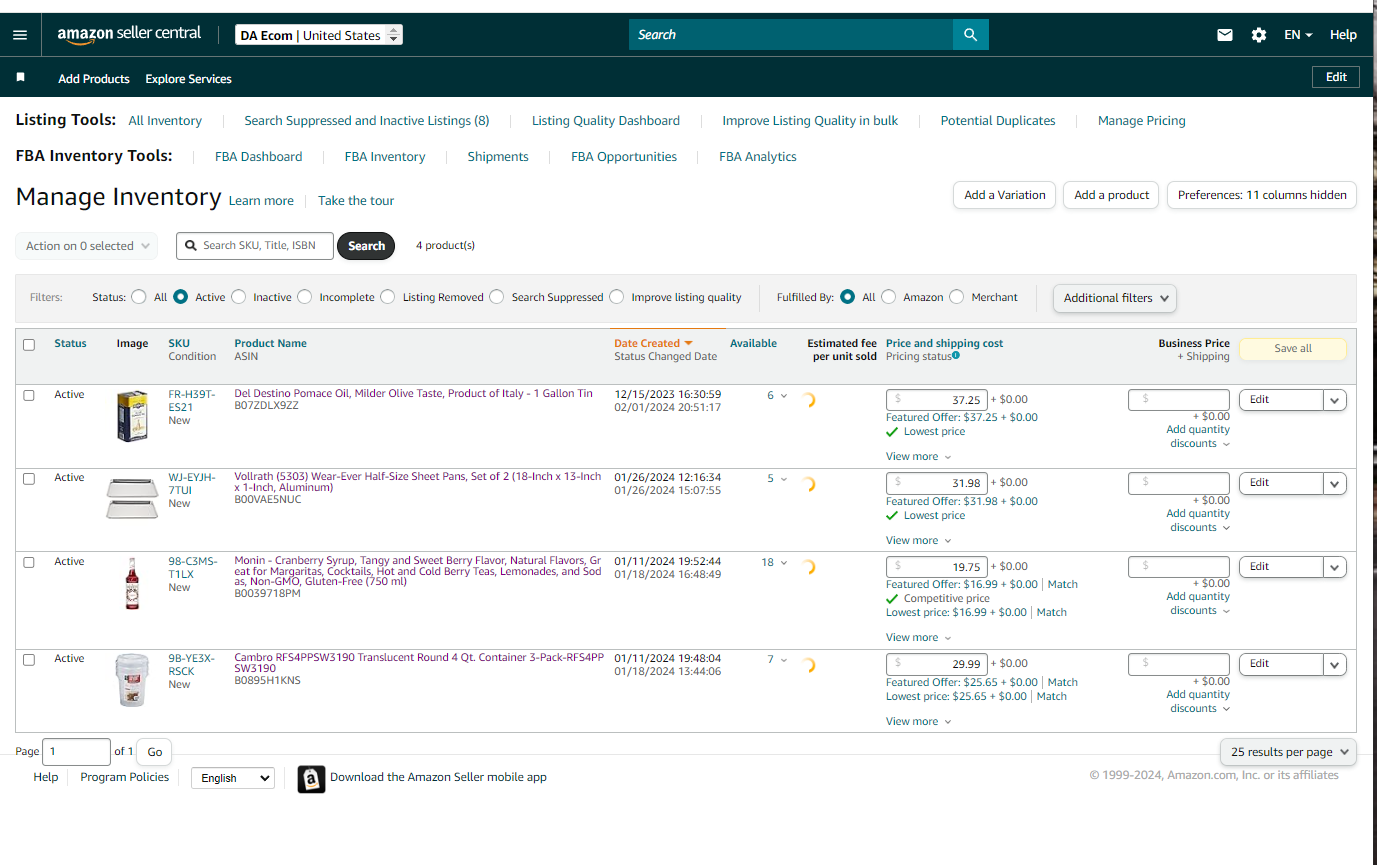Select the Monin Cranberry Syrup row checkbox
The width and height of the screenshot is (1377, 865).
[29, 562]
